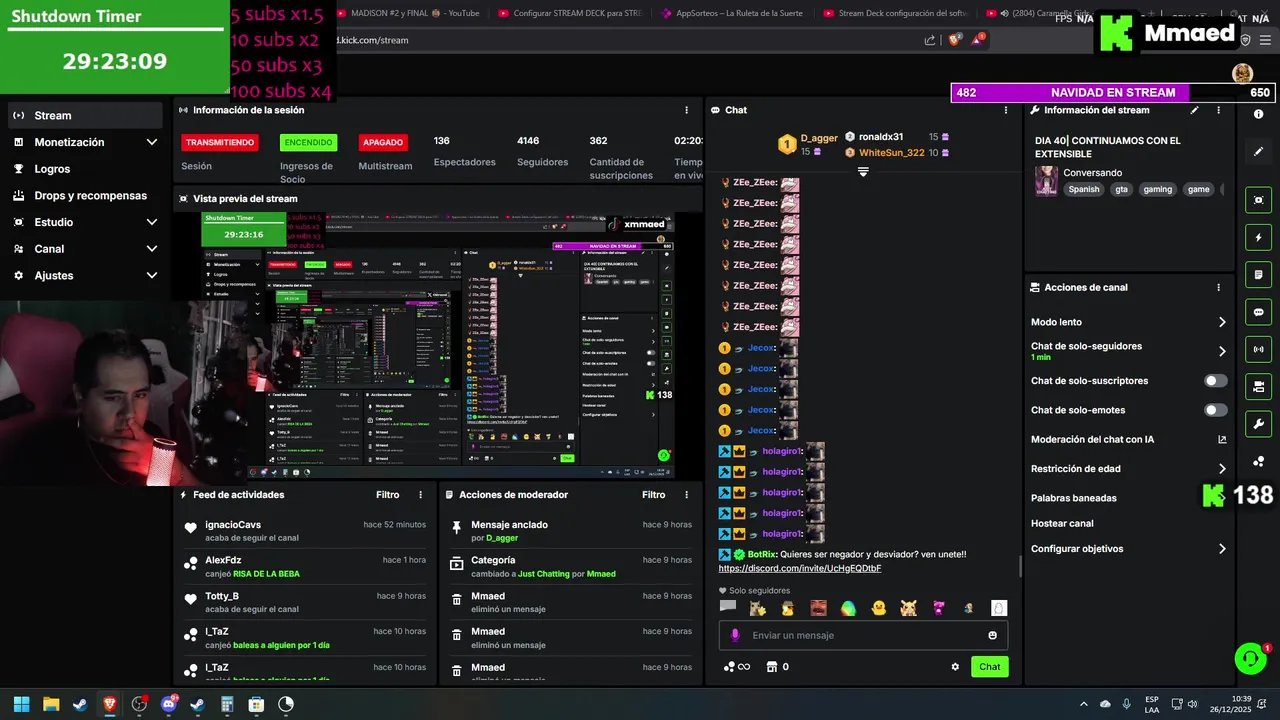Open the stream preview icon in the right rail
Screen dimensions: 1280x720
[1258, 200]
